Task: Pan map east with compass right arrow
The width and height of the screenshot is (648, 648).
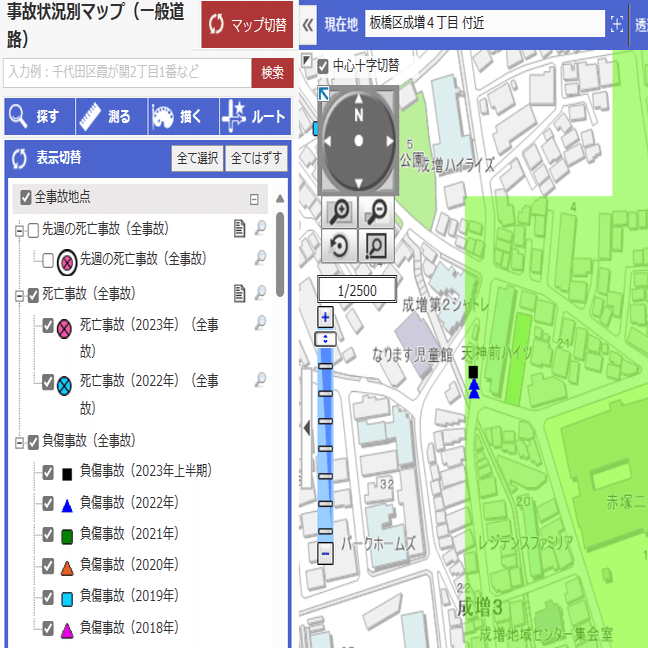Action: pos(390,141)
